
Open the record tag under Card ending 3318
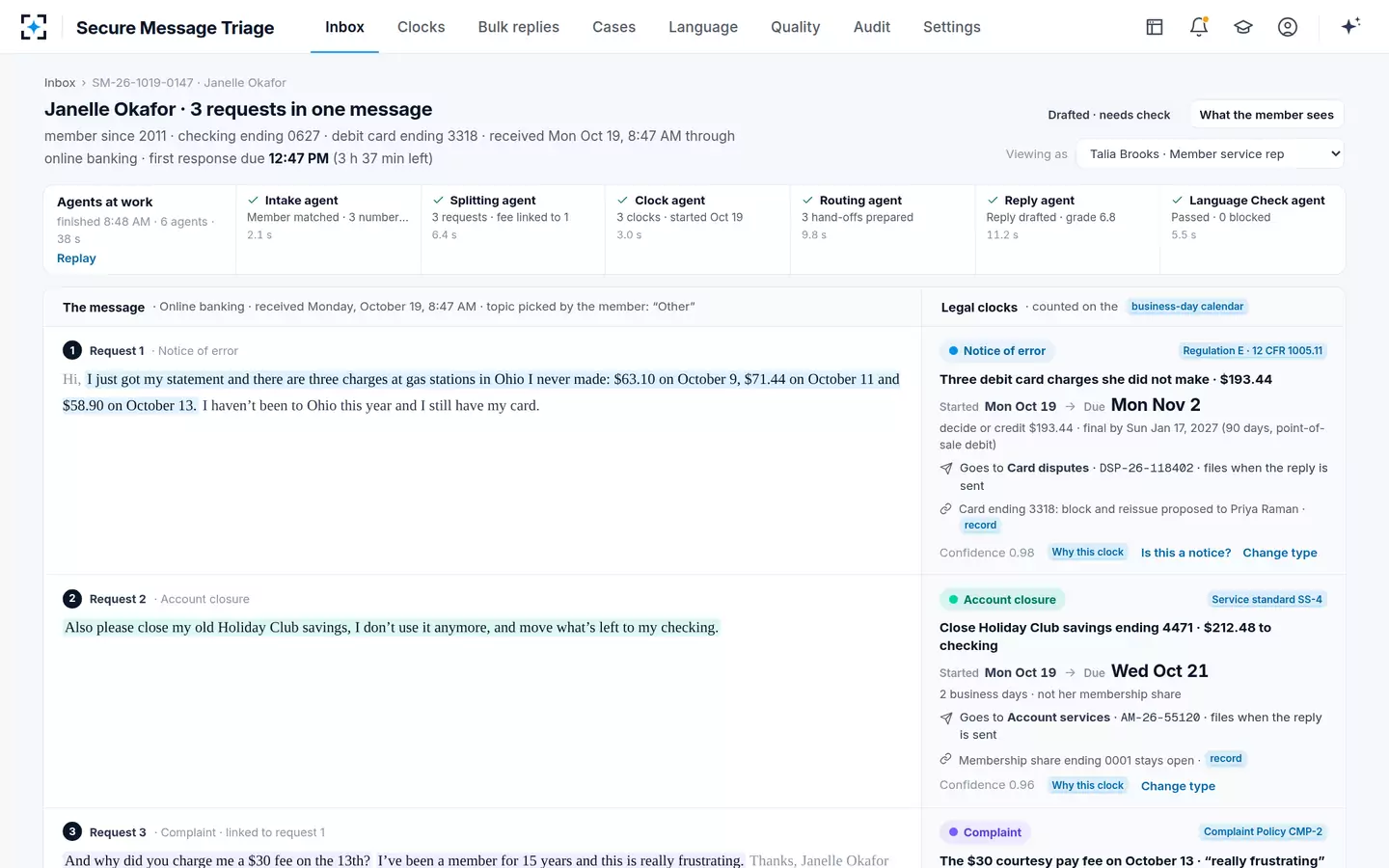[980, 526]
